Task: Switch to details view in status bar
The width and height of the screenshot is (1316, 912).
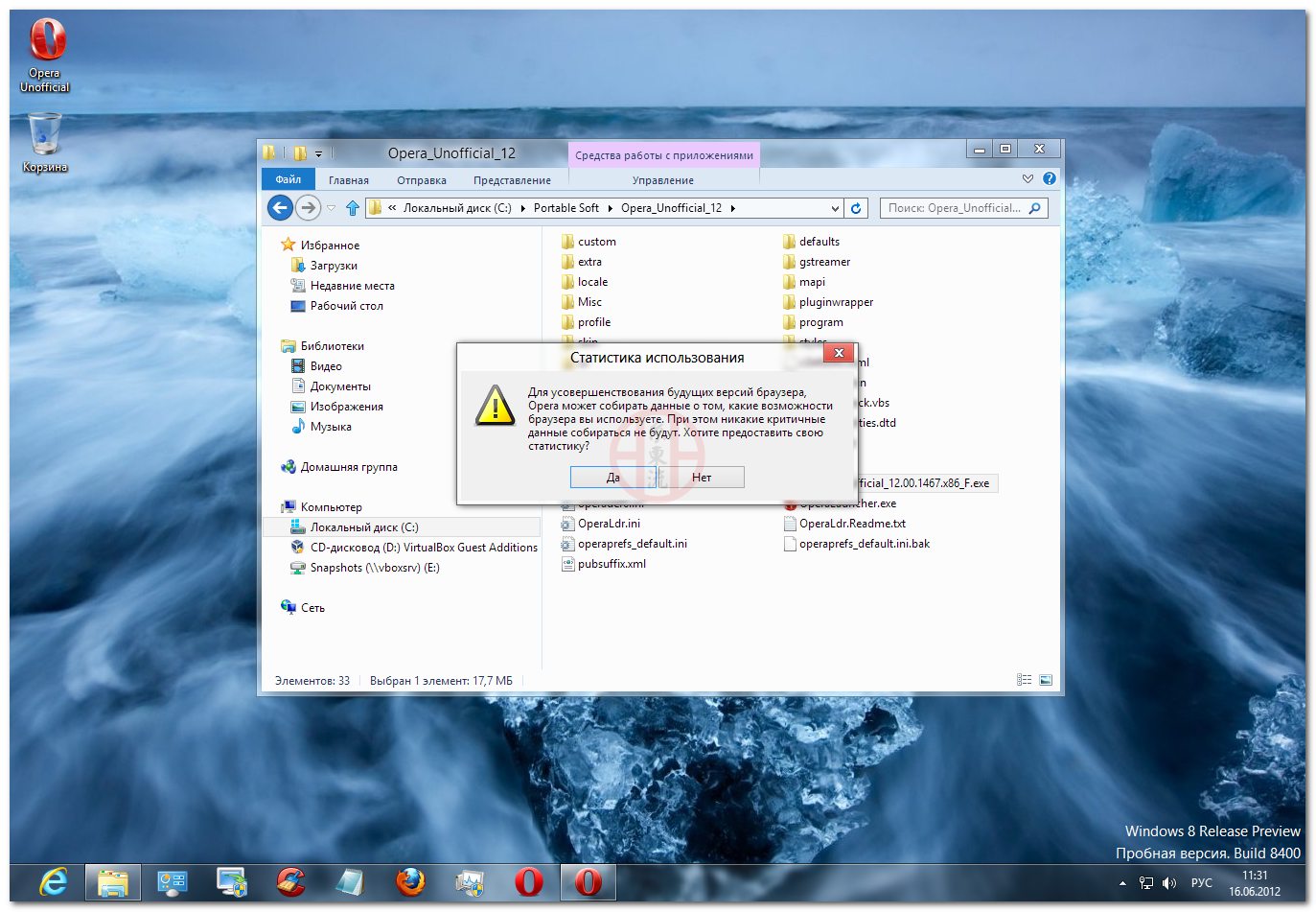Action: (1025, 680)
